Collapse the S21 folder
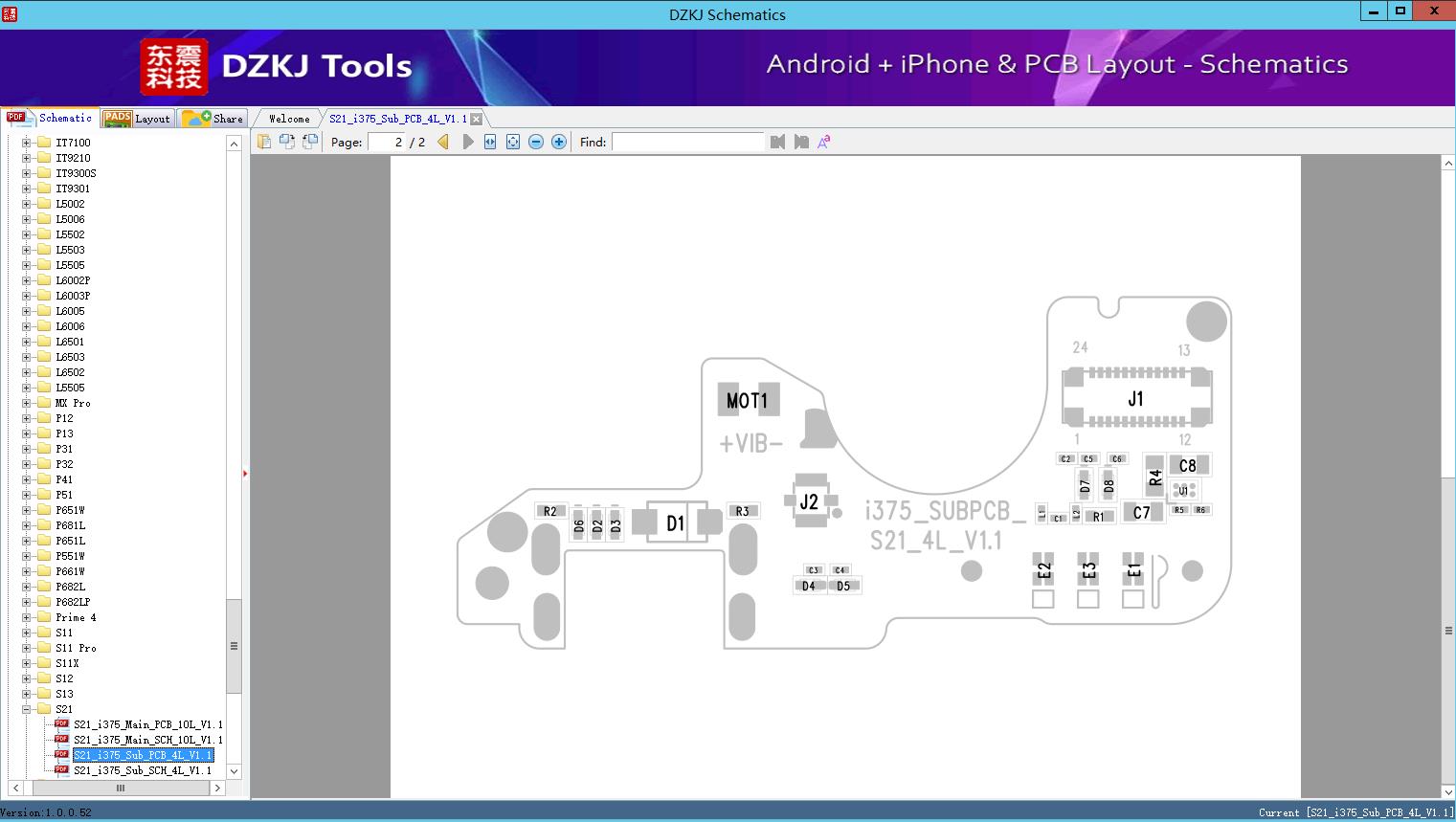Viewport: 1456px width, 822px height. click(27, 709)
